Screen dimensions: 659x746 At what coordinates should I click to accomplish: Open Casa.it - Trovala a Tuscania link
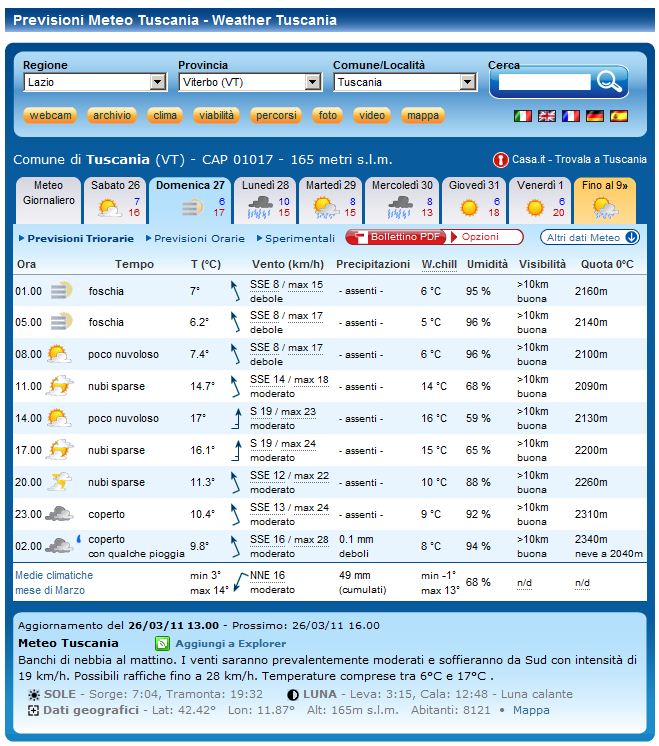[579, 159]
